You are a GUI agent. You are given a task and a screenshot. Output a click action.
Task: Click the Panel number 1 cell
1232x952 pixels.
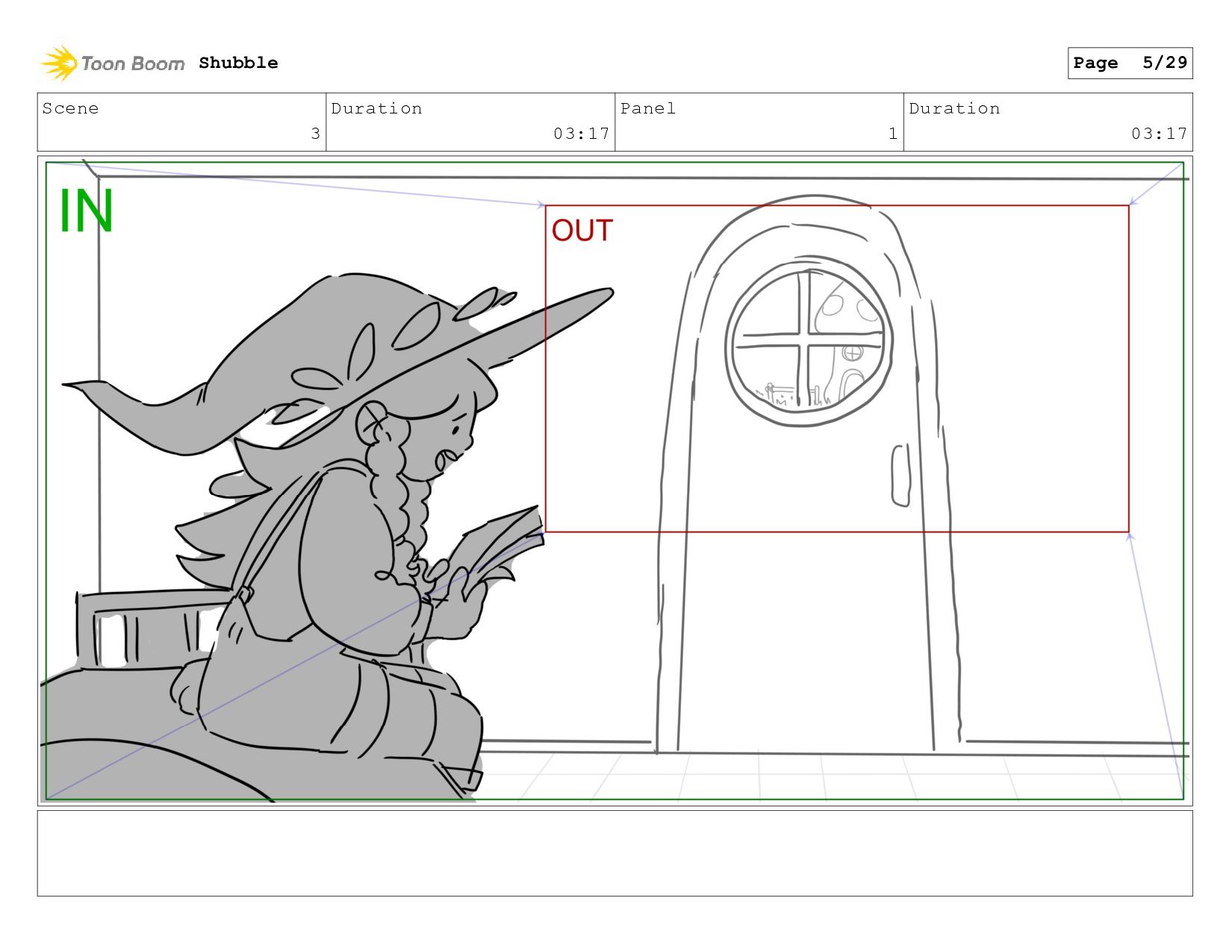coord(759,122)
